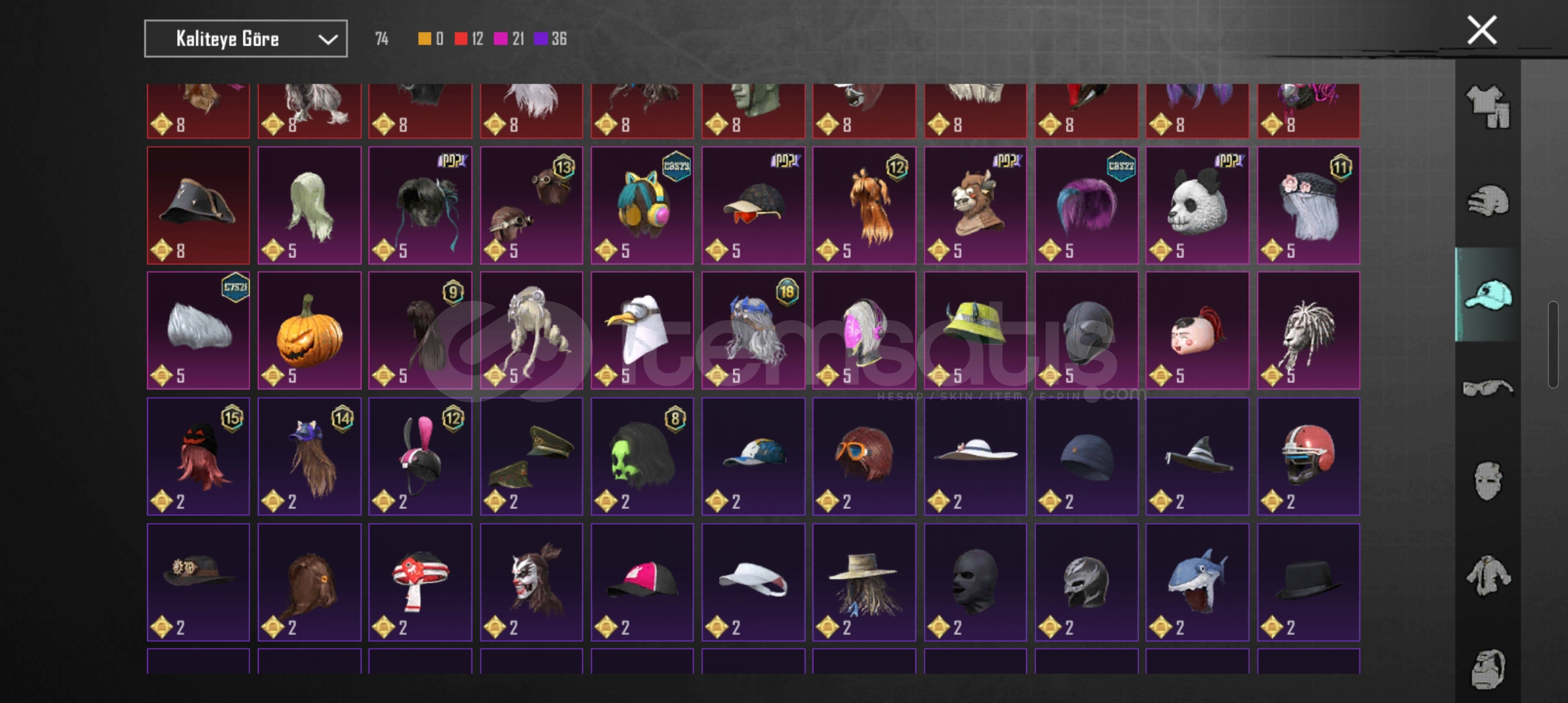The image size is (1568, 703).
Task: Select the green skull hooded mask
Action: click(x=642, y=456)
